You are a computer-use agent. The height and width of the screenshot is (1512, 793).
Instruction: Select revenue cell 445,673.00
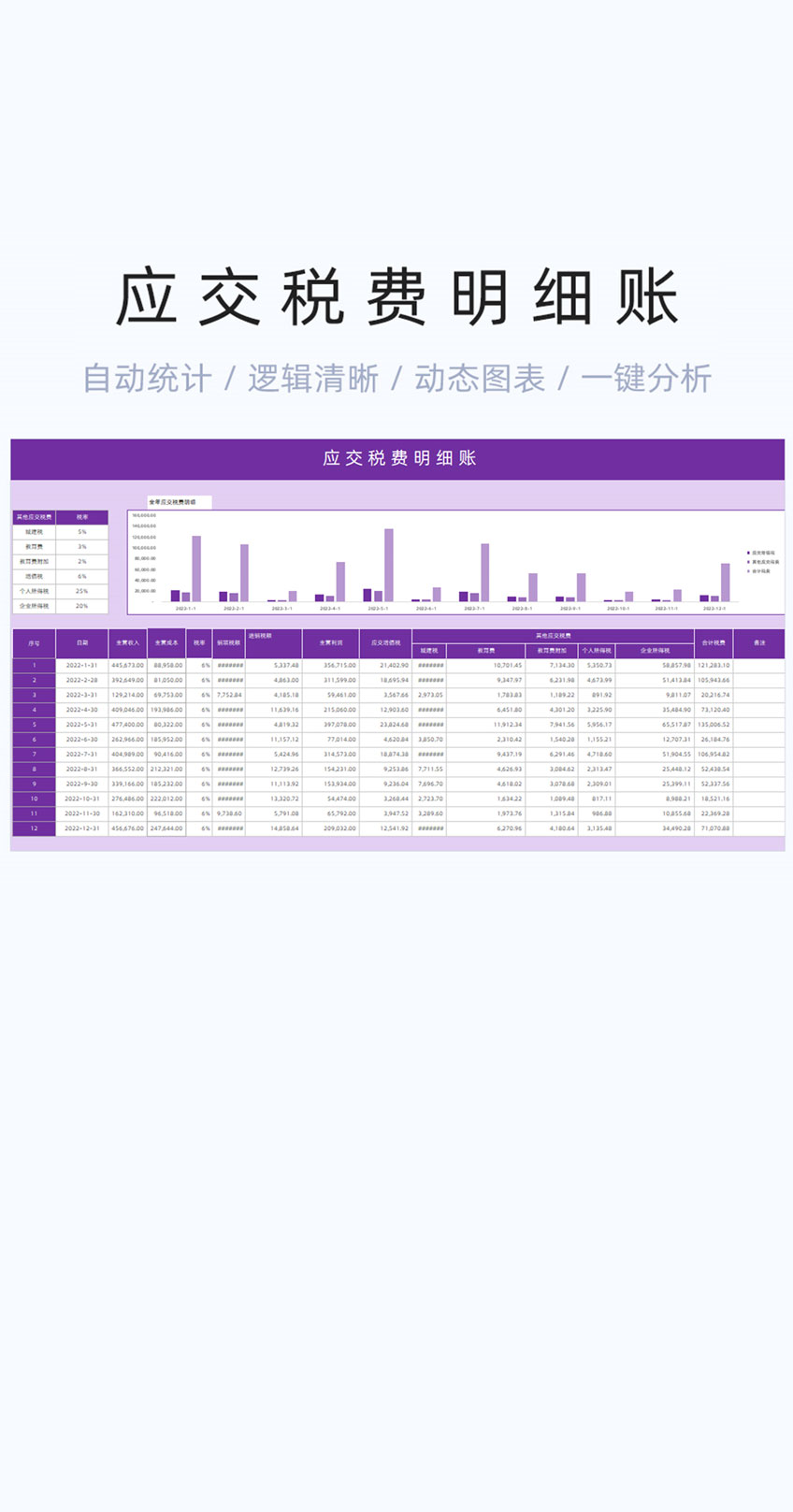tap(128, 666)
